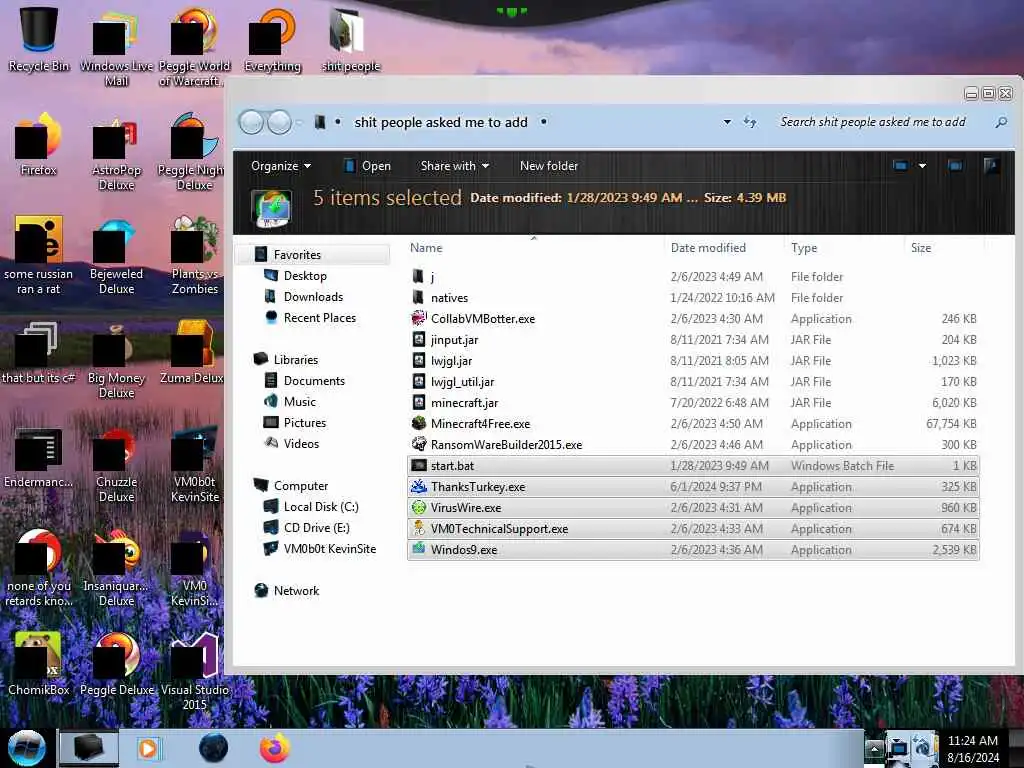Click the change view icon in toolbar
Viewport: 1024px width, 768px height.
(901, 166)
